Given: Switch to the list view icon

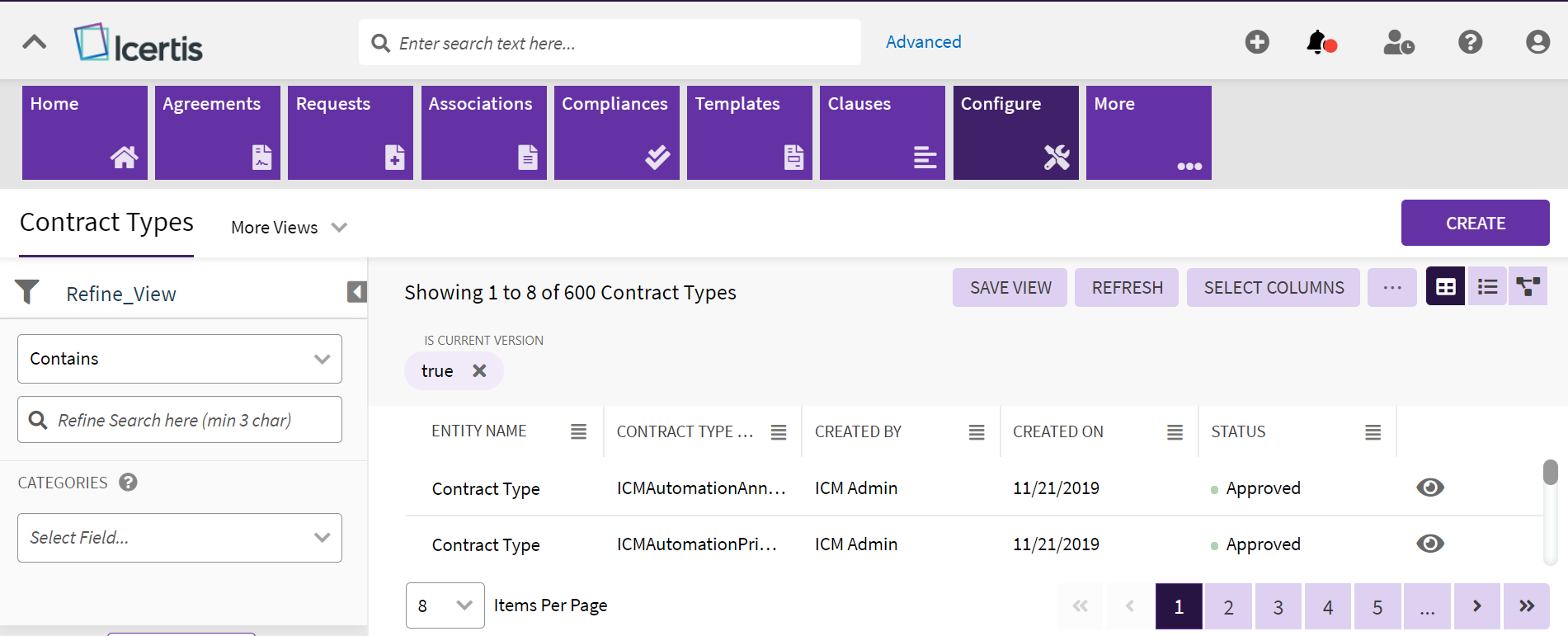Looking at the screenshot, I should pyautogui.click(x=1487, y=287).
